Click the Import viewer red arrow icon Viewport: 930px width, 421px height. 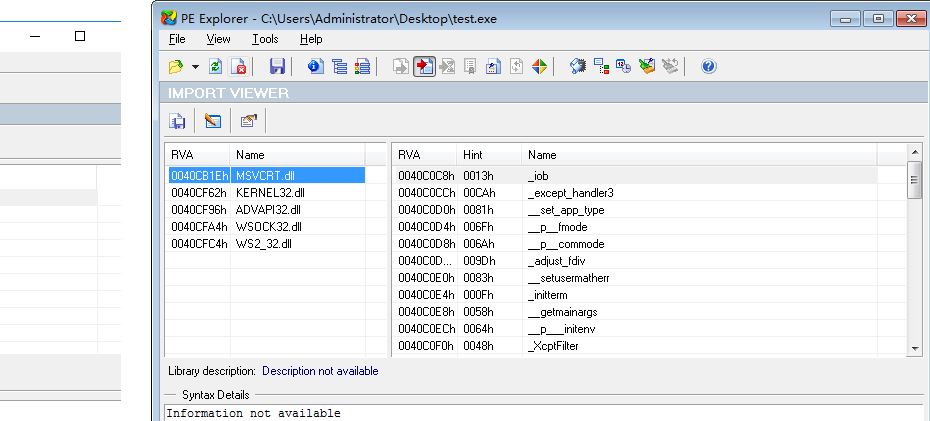pyautogui.click(x=424, y=66)
